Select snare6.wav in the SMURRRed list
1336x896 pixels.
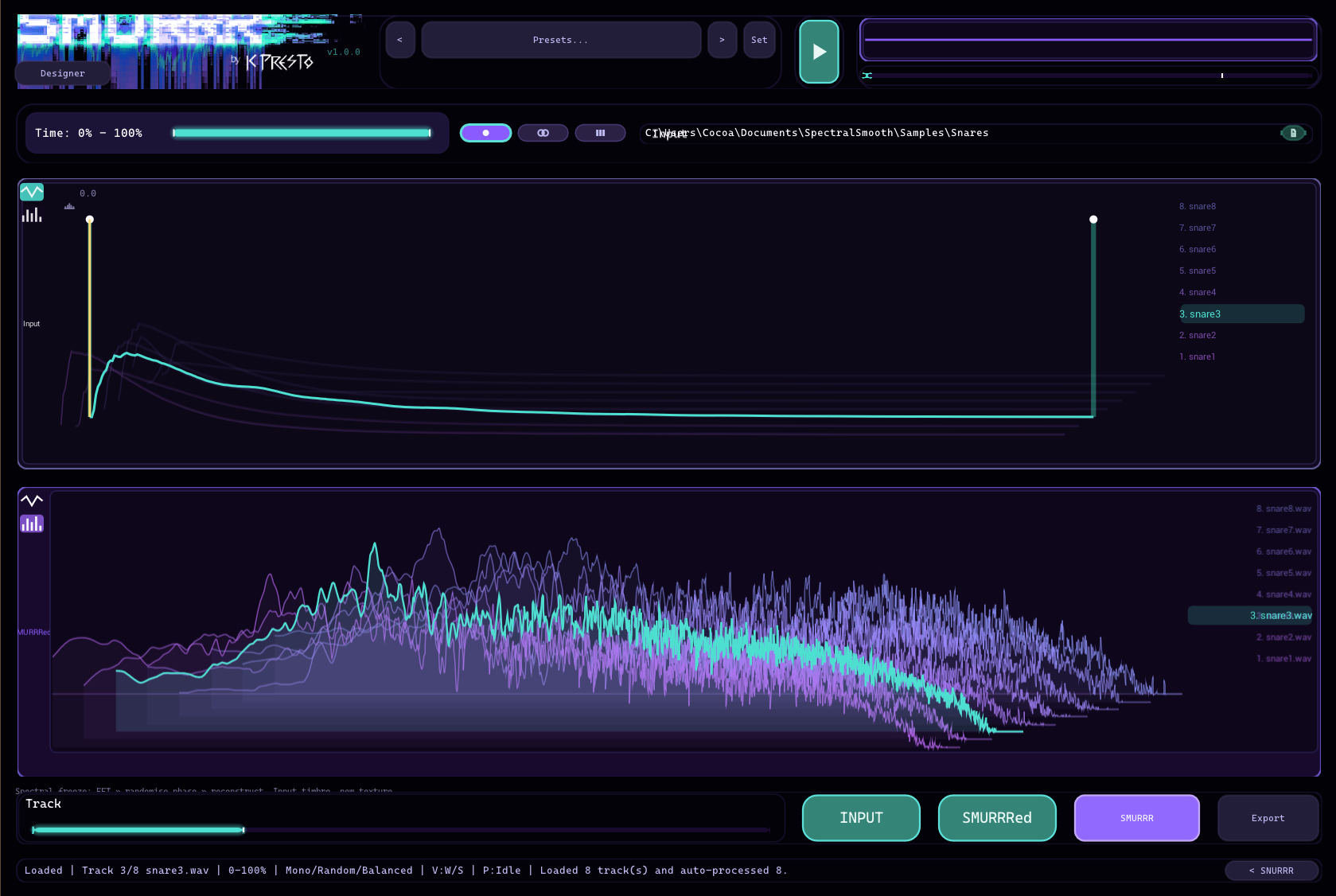tap(1284, 551)
